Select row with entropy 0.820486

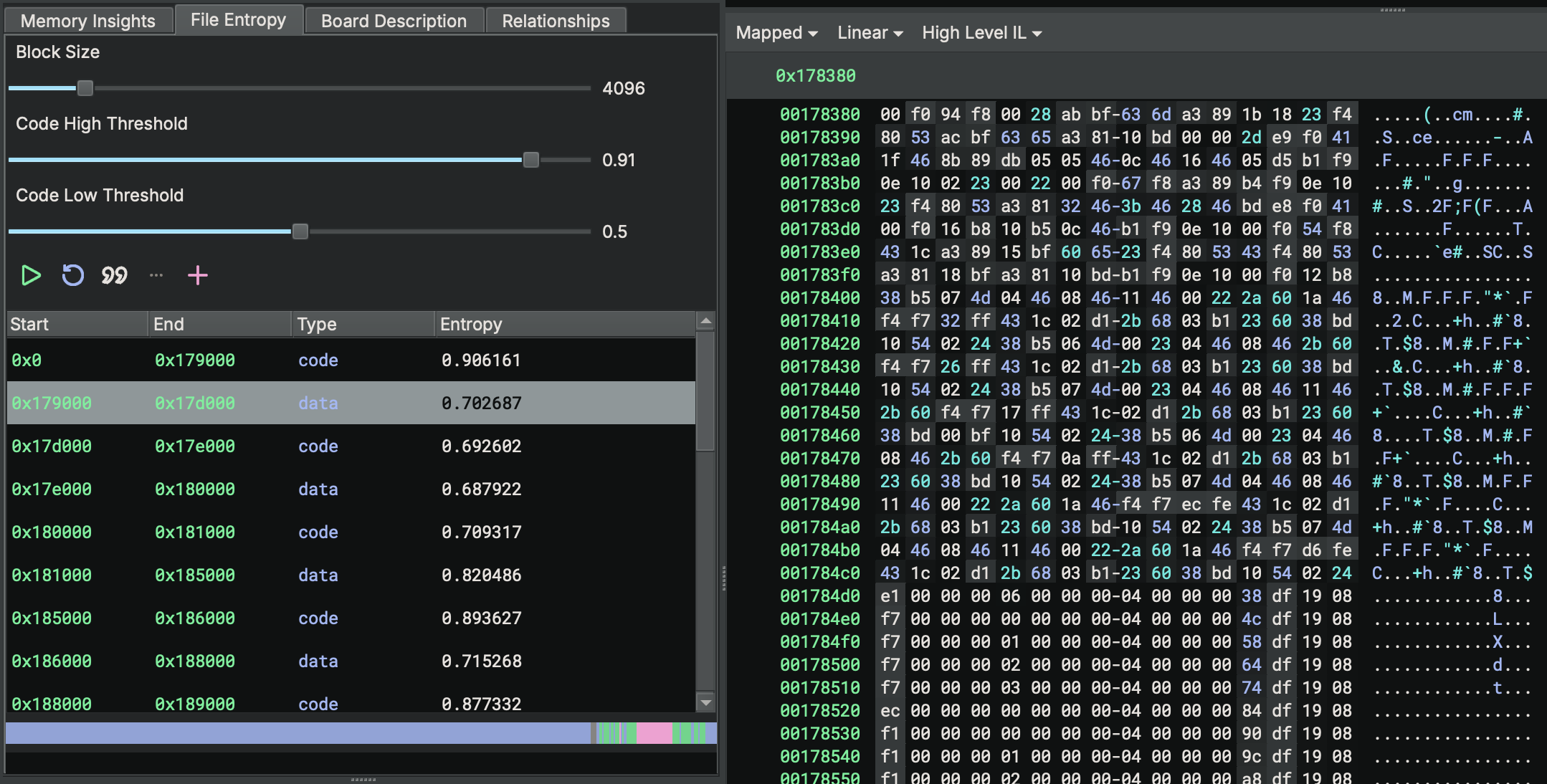tap(351, 575)
